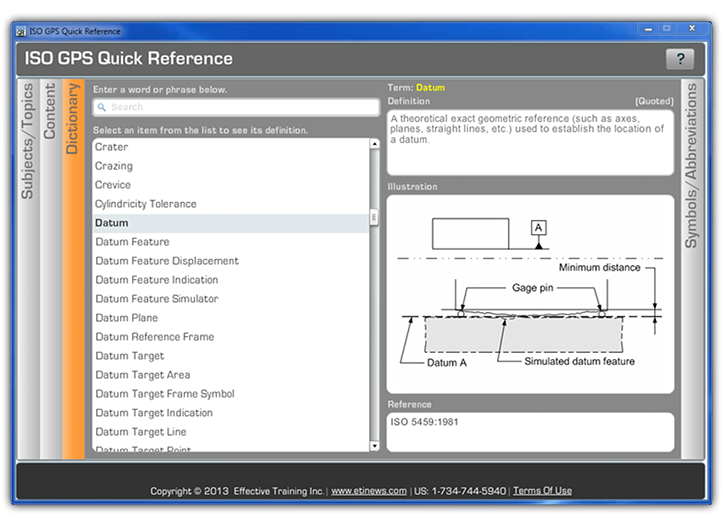The width and height of the screenshot is (723, 518).
Task: Open the Subjects/Topics tab
Action: coord(27,141)
